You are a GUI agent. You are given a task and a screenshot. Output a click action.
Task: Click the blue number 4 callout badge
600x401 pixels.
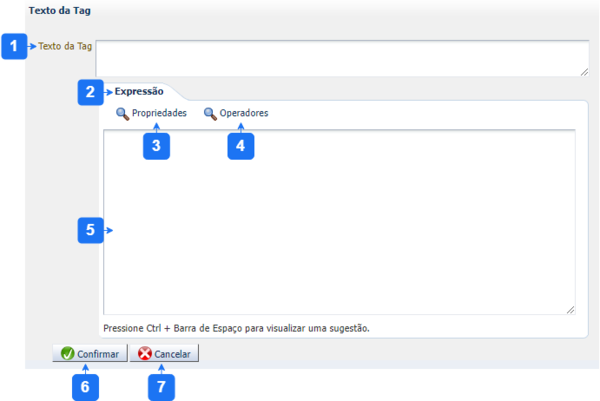coord(241,146)
